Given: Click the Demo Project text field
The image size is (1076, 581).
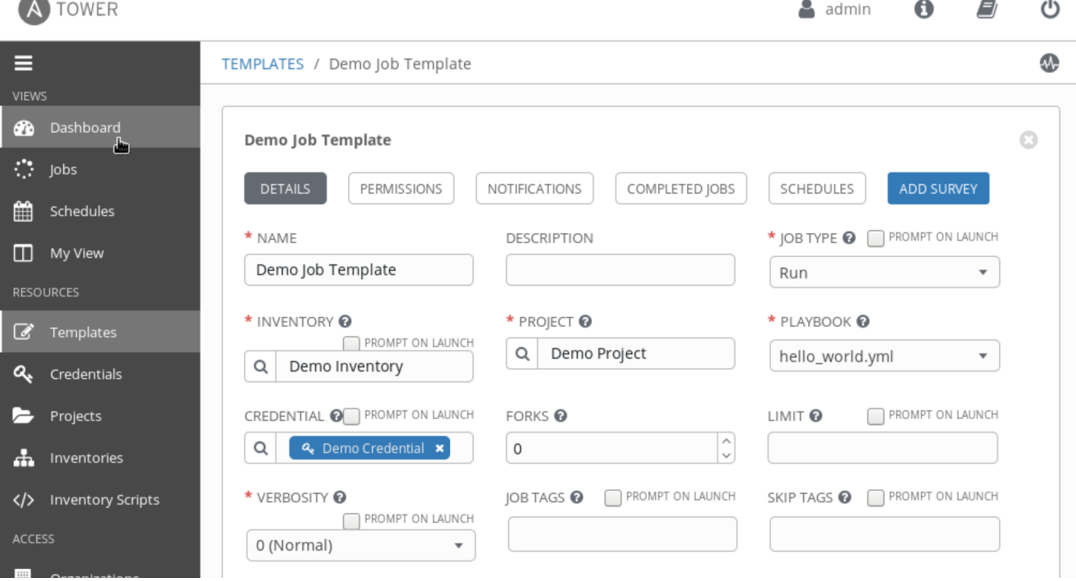Looking at the screenshot, I should (635, 353).
